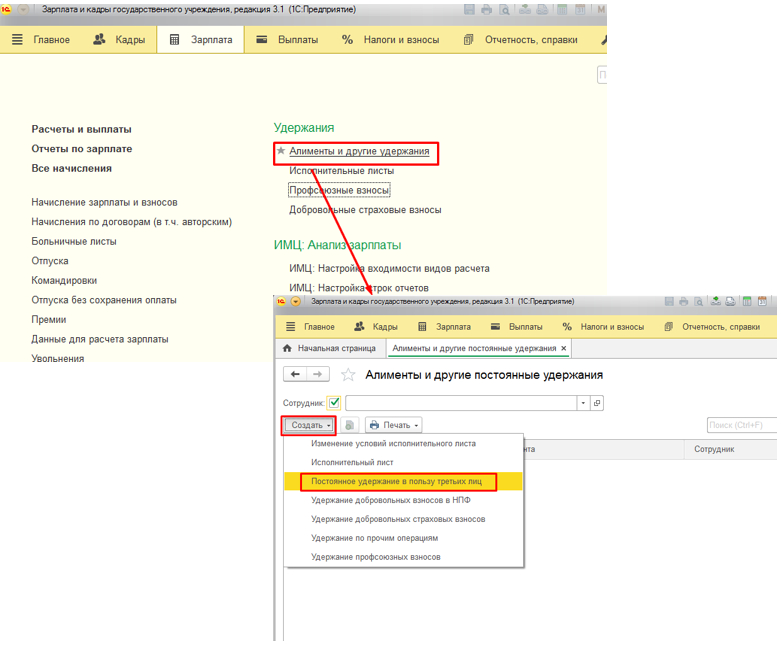Choose Исполнительный лист from the Создать menu
Screen dimensions: 781x646
[x=352, y=462]
